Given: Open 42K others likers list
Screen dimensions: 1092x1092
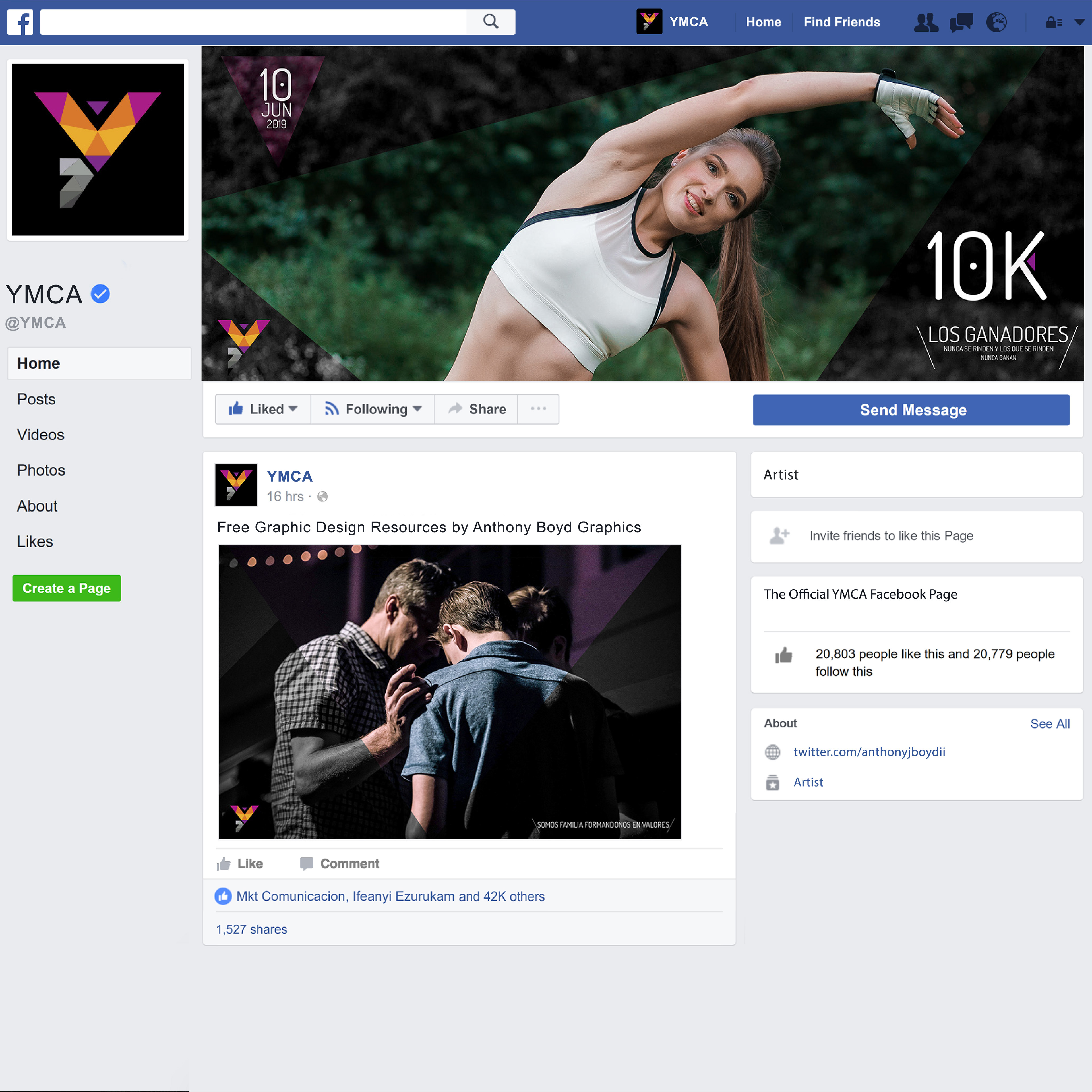Looking at the screenshot, I should pos(514,896).
